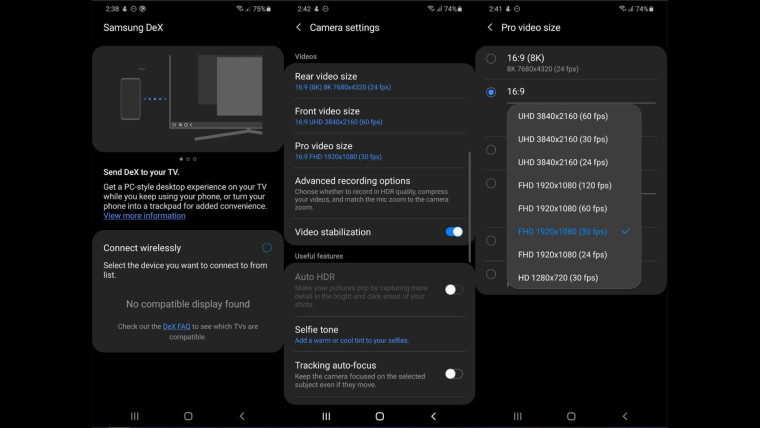Viewport: 760px width, 428px height.
Task: Choose FHD 1920x1080 (30 fps) option
Action: (574, 231)
